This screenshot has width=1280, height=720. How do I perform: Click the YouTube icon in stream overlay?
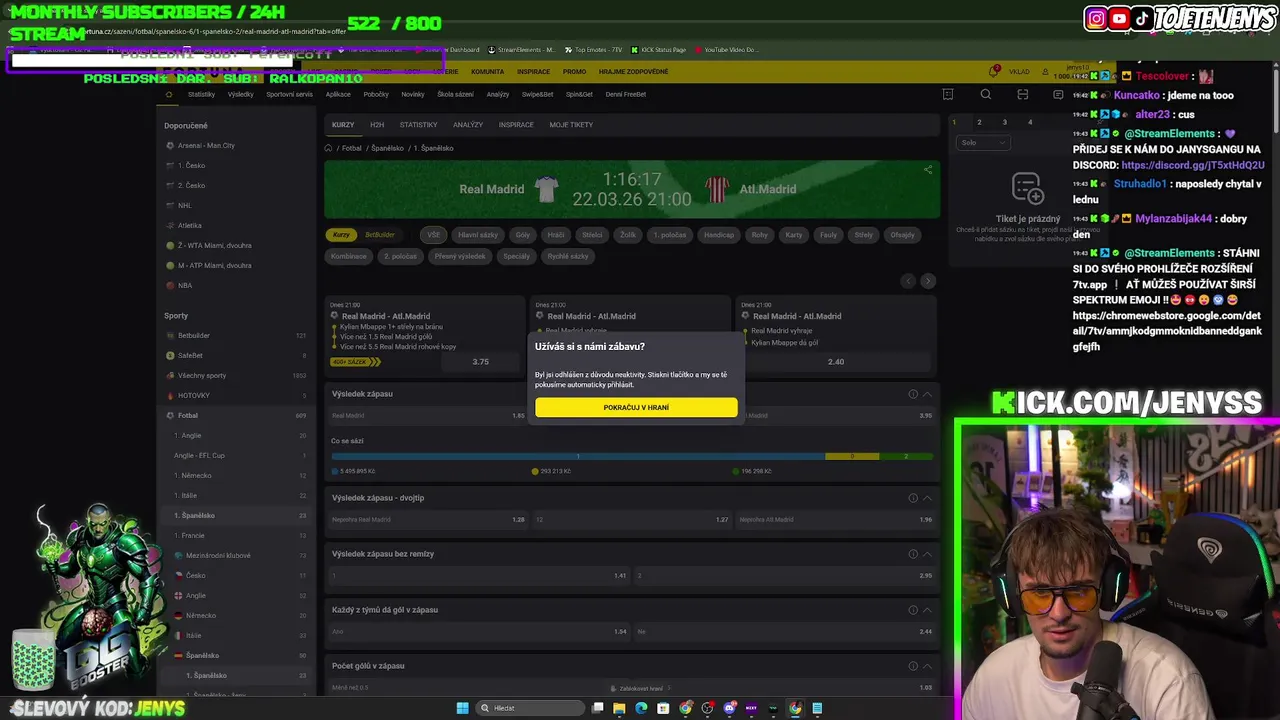(x=1120, y=18)
